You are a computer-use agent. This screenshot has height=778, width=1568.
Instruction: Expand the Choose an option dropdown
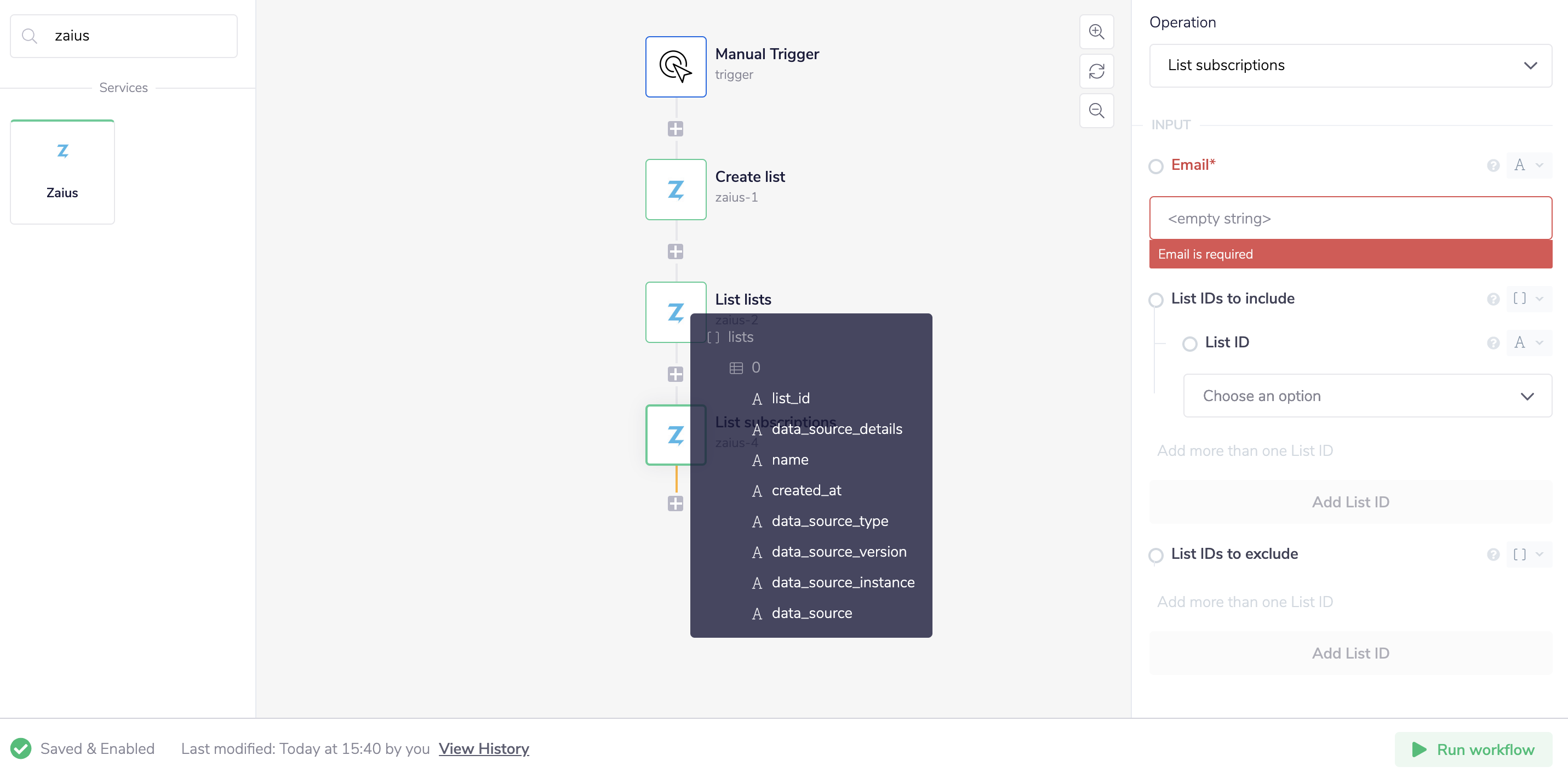click(1367, 396)
